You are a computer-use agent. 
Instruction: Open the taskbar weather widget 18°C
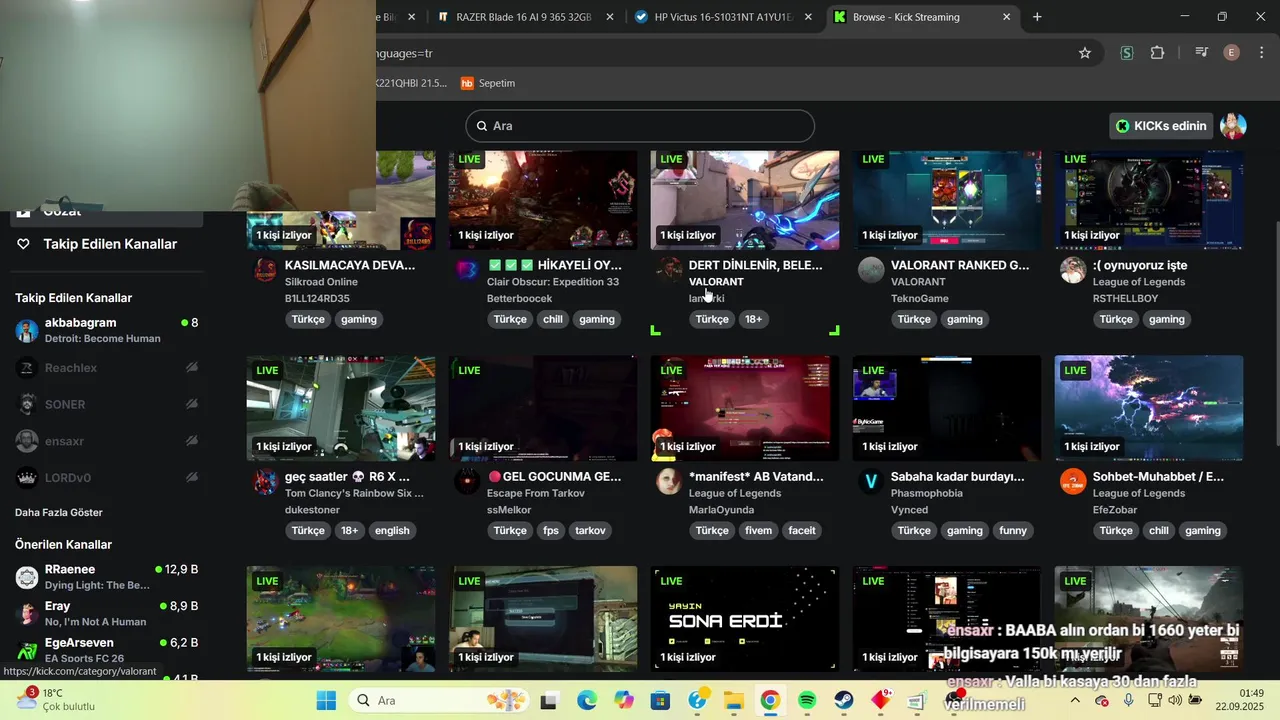(x=55, y=699)
